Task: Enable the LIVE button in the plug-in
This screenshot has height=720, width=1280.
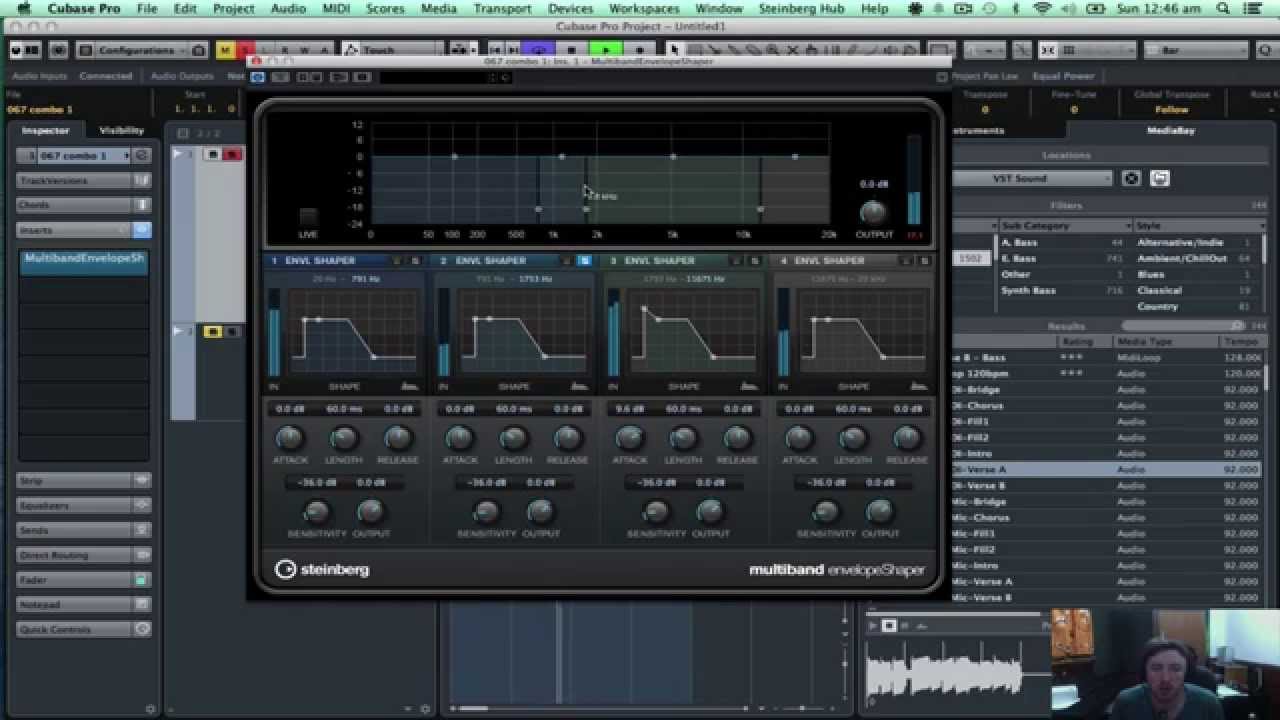Action: coord(308,217)
